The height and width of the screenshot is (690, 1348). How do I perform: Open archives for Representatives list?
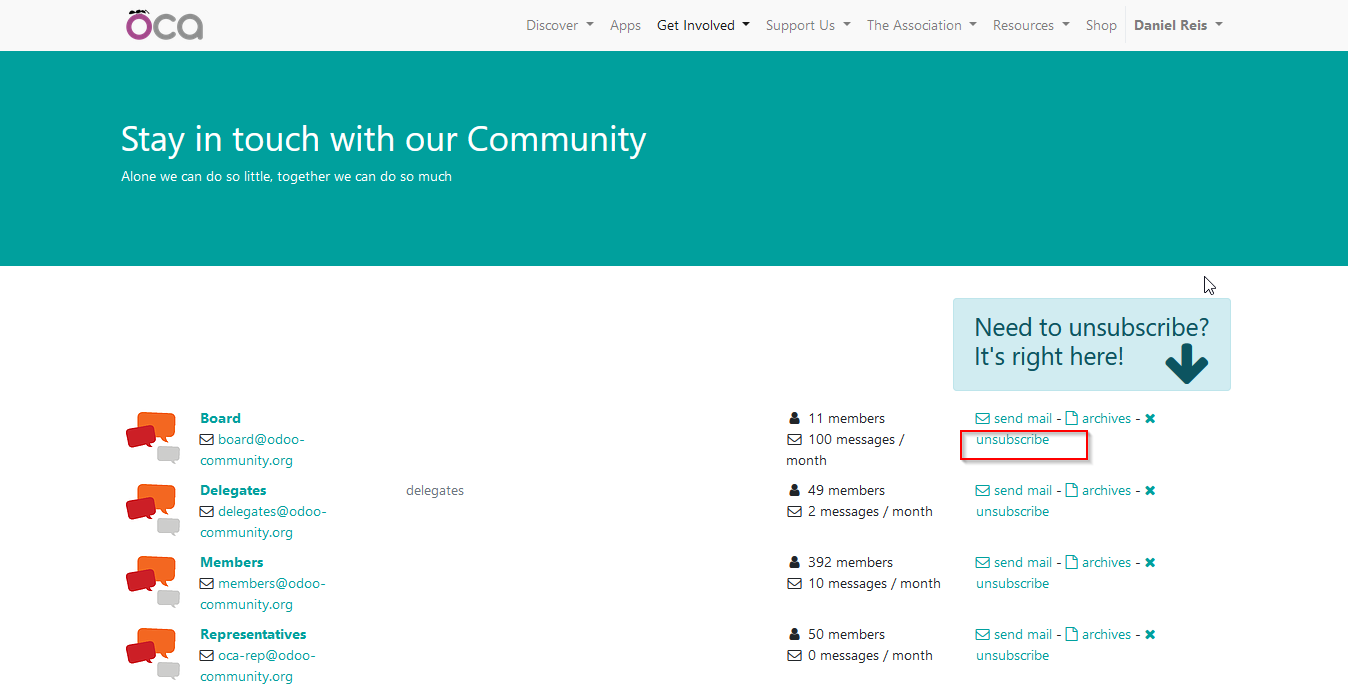[1106, 635]
